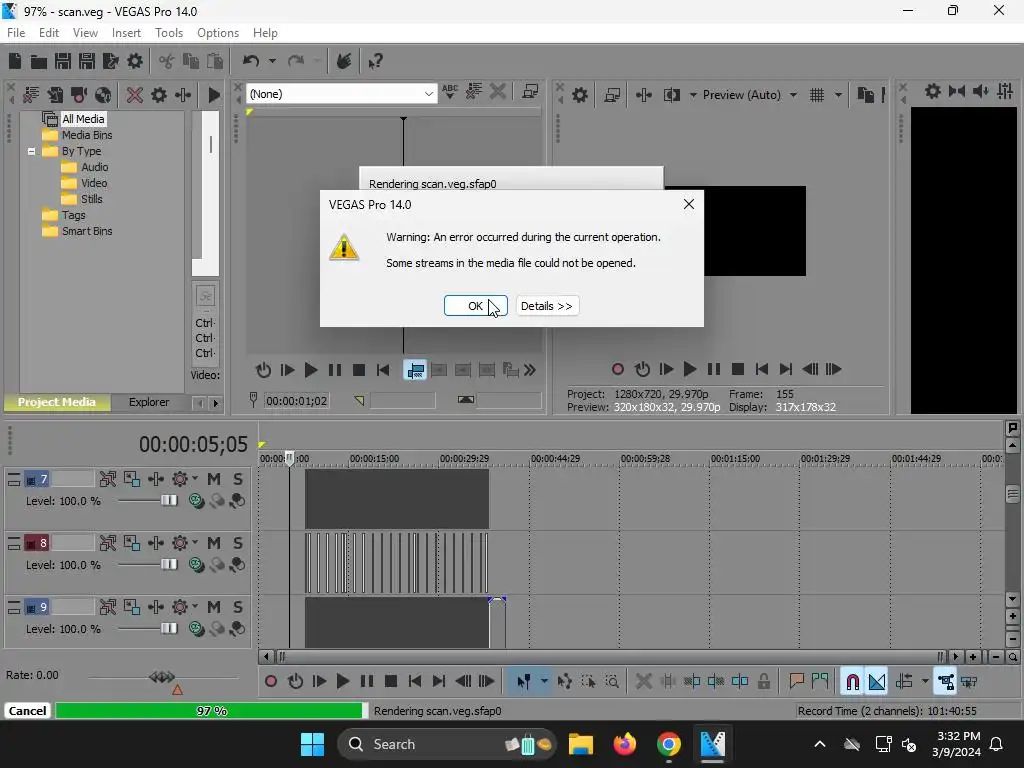Click Loop Playback in timeline transport

coord(295,682)
